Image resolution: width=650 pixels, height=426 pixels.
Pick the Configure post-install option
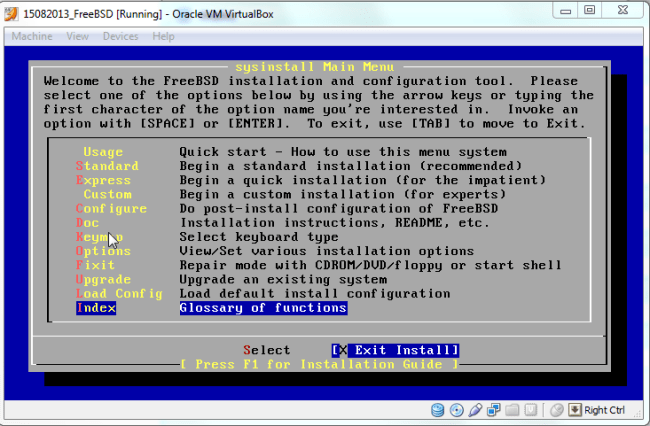[111, 208]
